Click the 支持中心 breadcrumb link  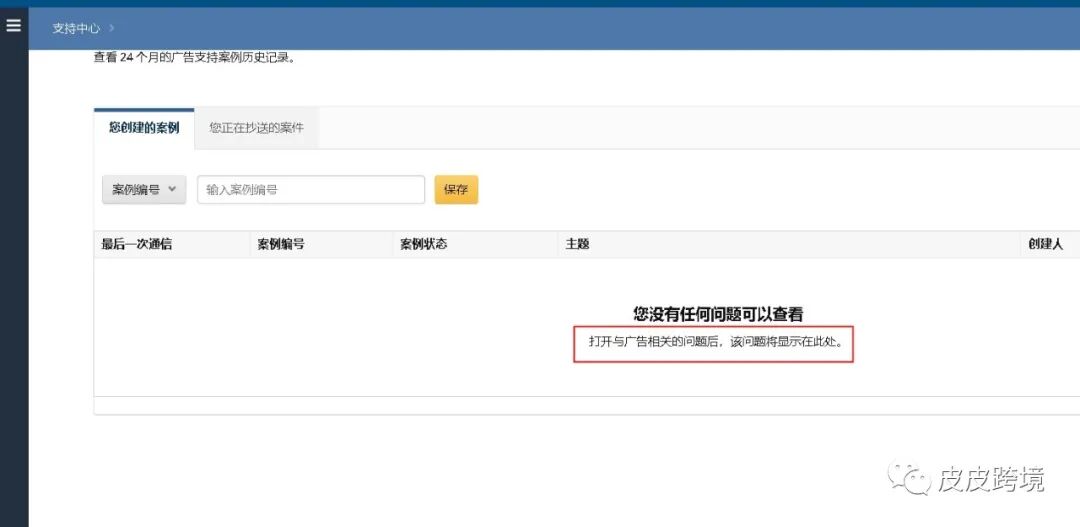point(76,28)
